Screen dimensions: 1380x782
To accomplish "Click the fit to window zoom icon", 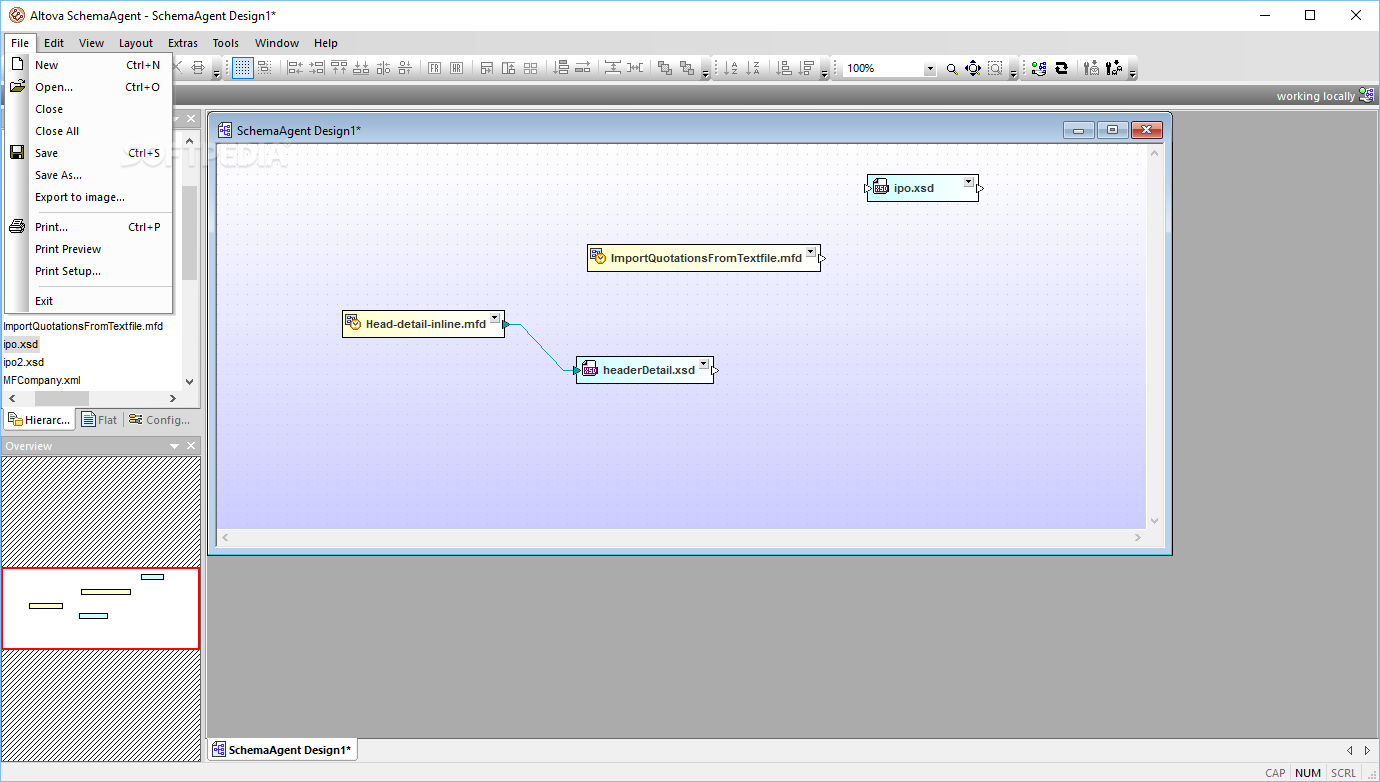I will (973, 68).
